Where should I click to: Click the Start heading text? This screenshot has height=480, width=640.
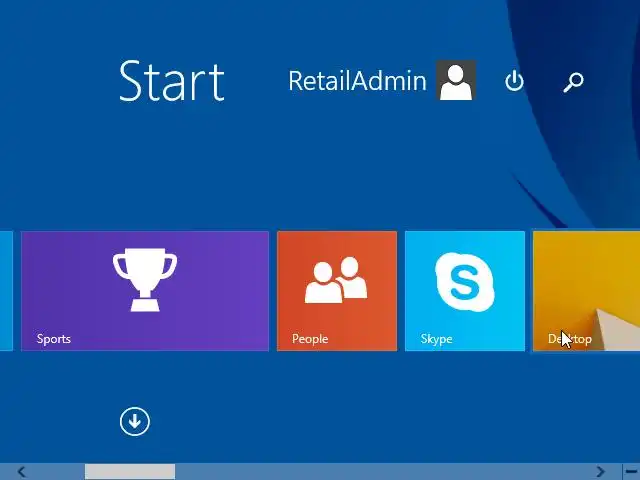pyautogui.click(x=171, y=81)
